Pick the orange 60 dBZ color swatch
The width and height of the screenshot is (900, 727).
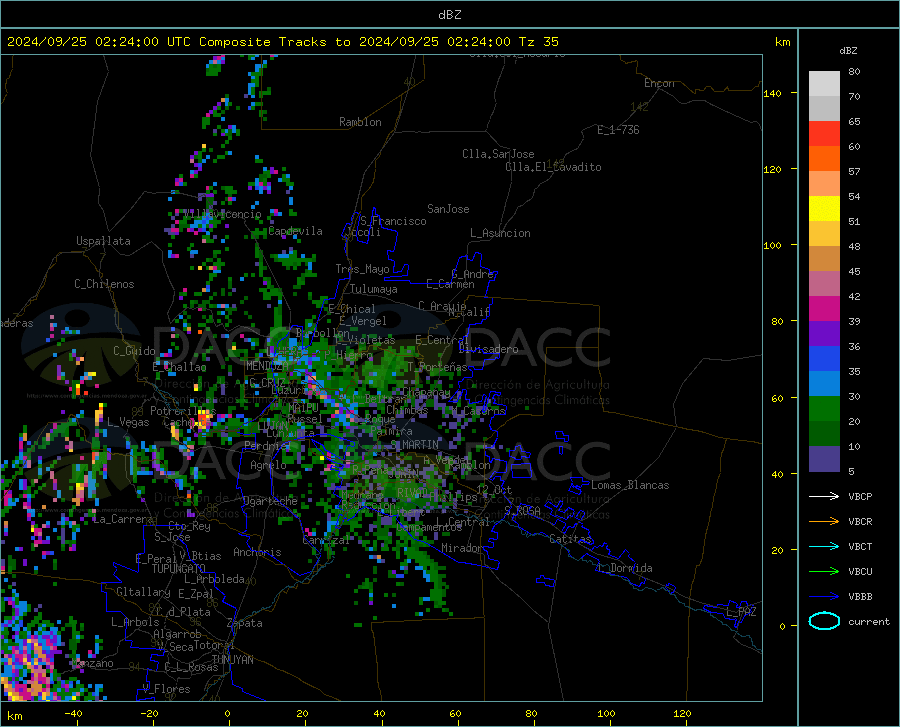click(824, 159)
